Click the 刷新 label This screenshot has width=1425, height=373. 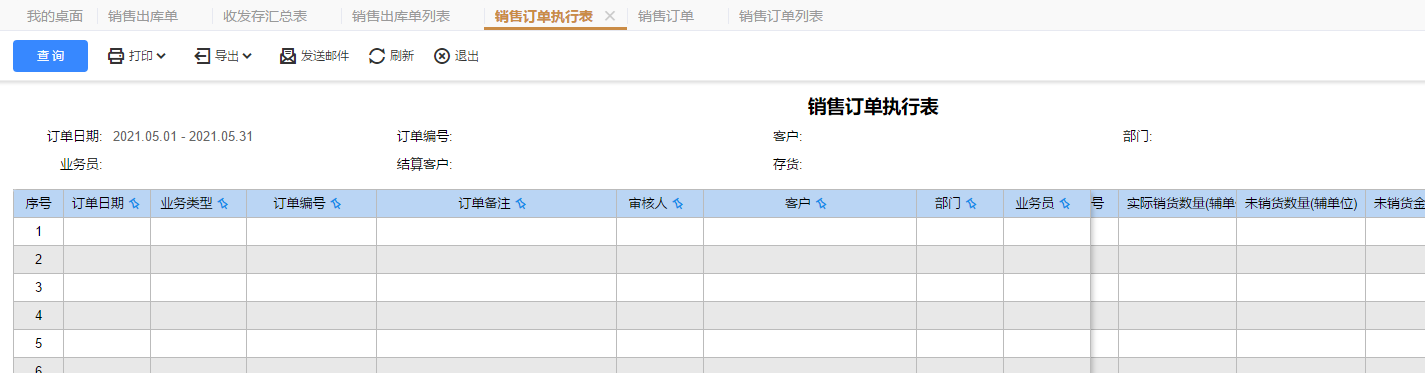point(402,56)
